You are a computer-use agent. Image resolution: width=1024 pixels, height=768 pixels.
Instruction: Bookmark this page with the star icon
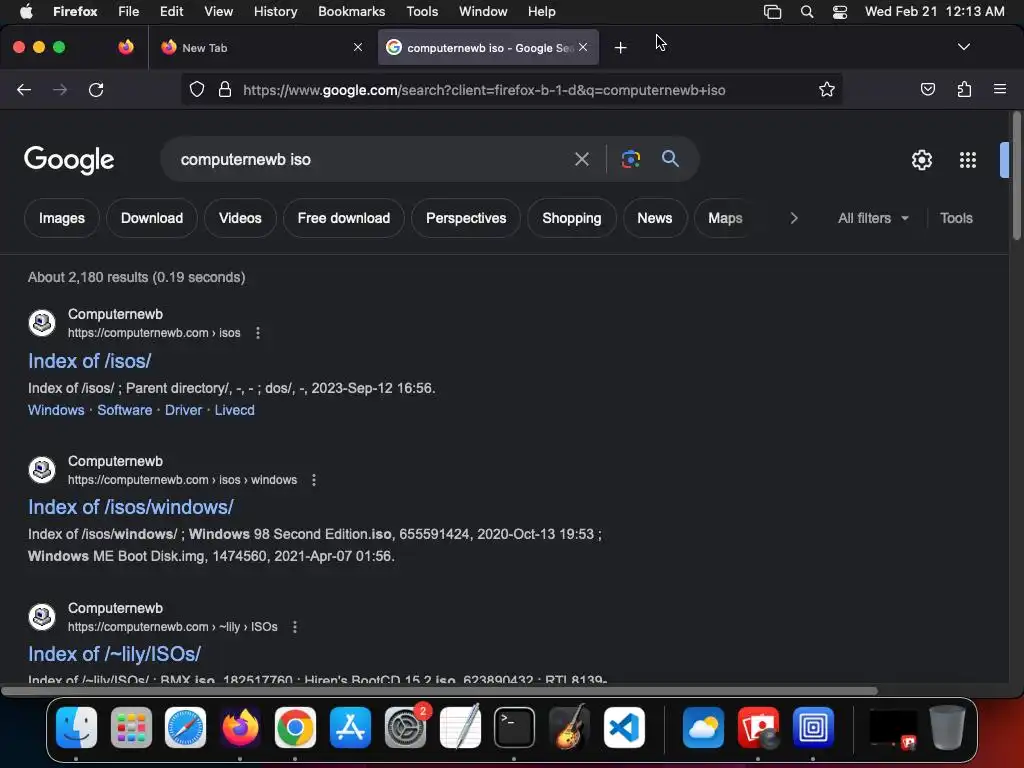(827, 89)
